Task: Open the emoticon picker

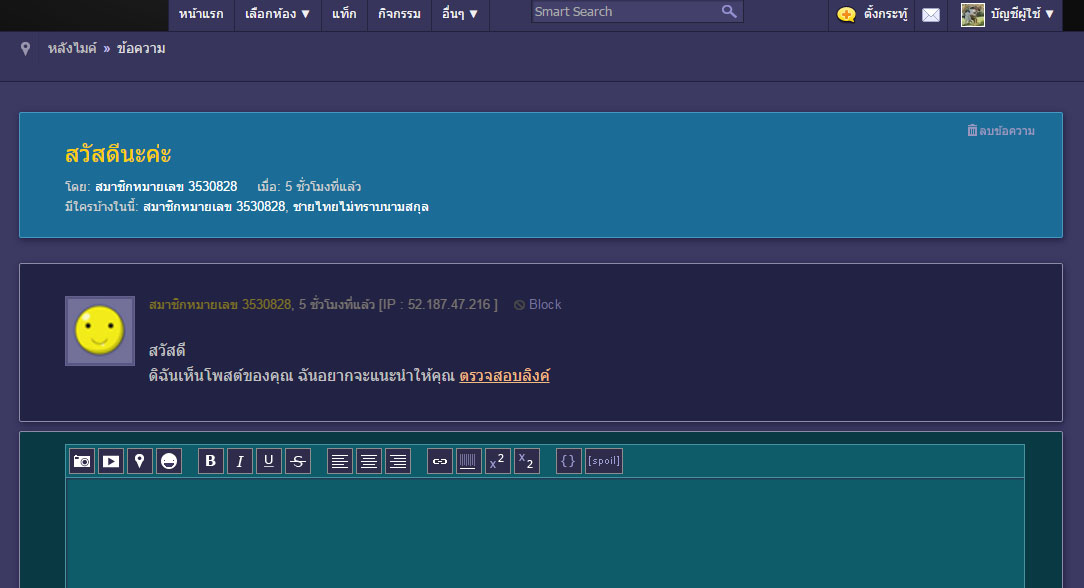Action: (169, 461)
